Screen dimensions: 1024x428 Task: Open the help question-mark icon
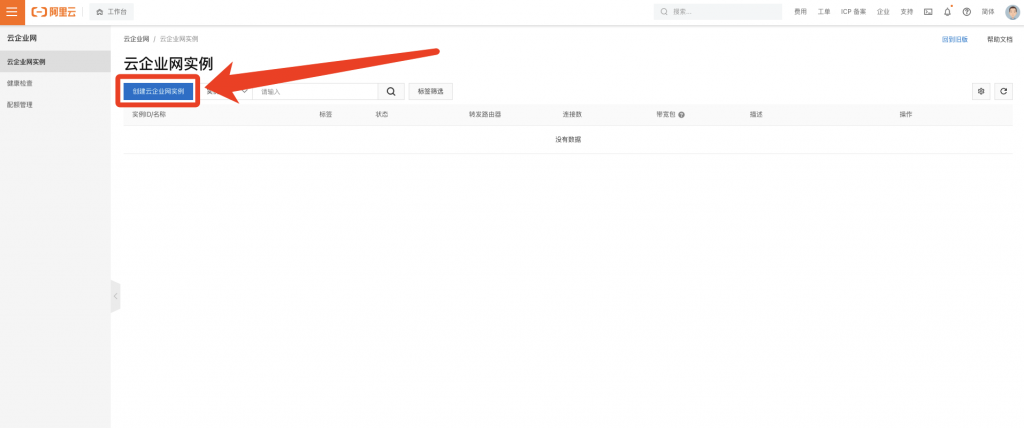pos(967,12)
